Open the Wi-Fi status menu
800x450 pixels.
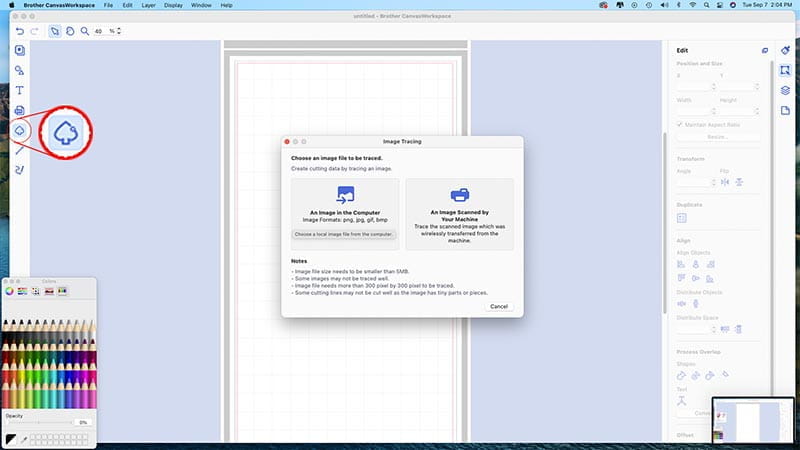click(692, 5)
